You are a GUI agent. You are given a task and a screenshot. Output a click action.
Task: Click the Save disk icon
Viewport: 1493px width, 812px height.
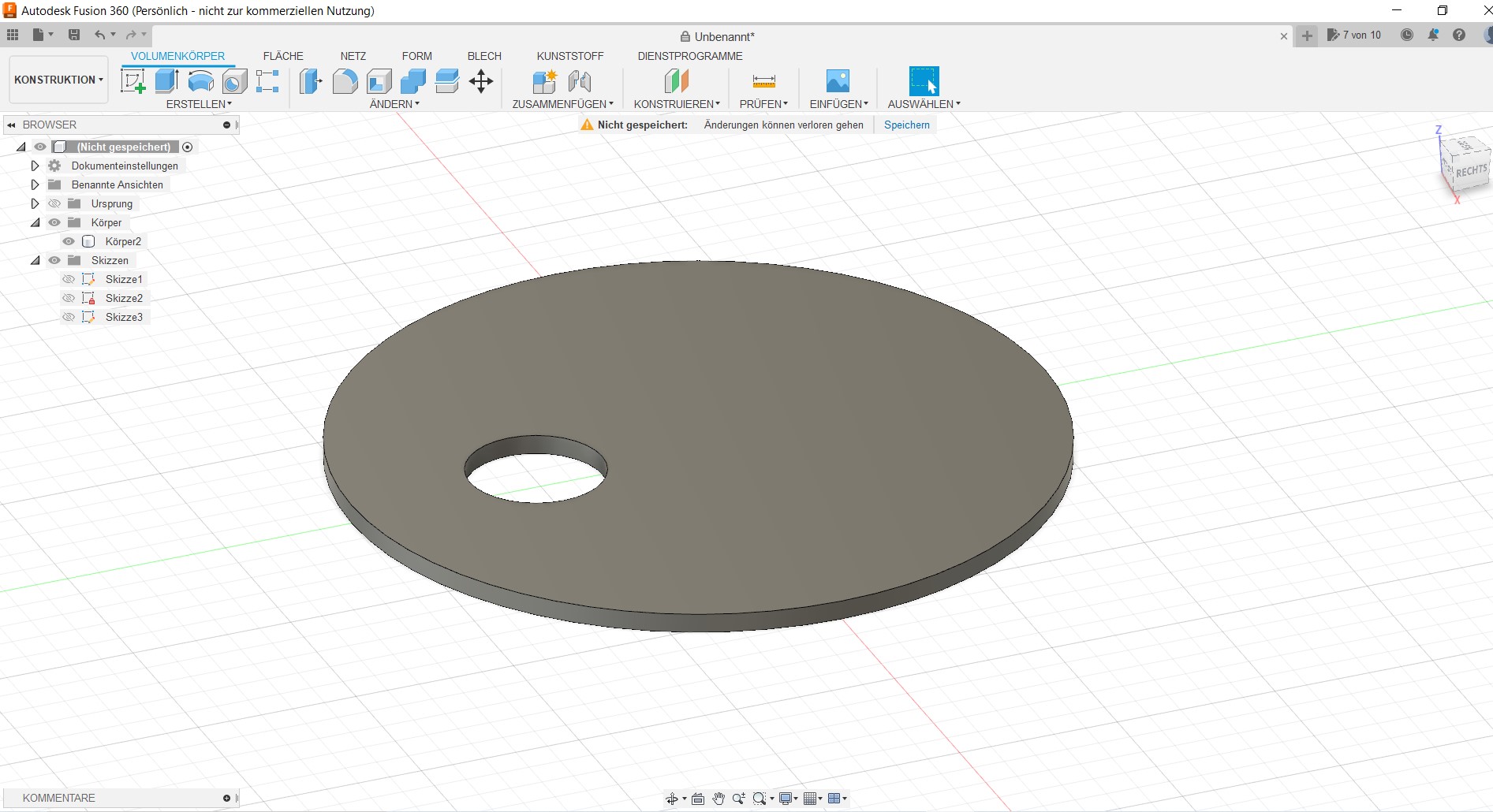(x=74, y=35)
